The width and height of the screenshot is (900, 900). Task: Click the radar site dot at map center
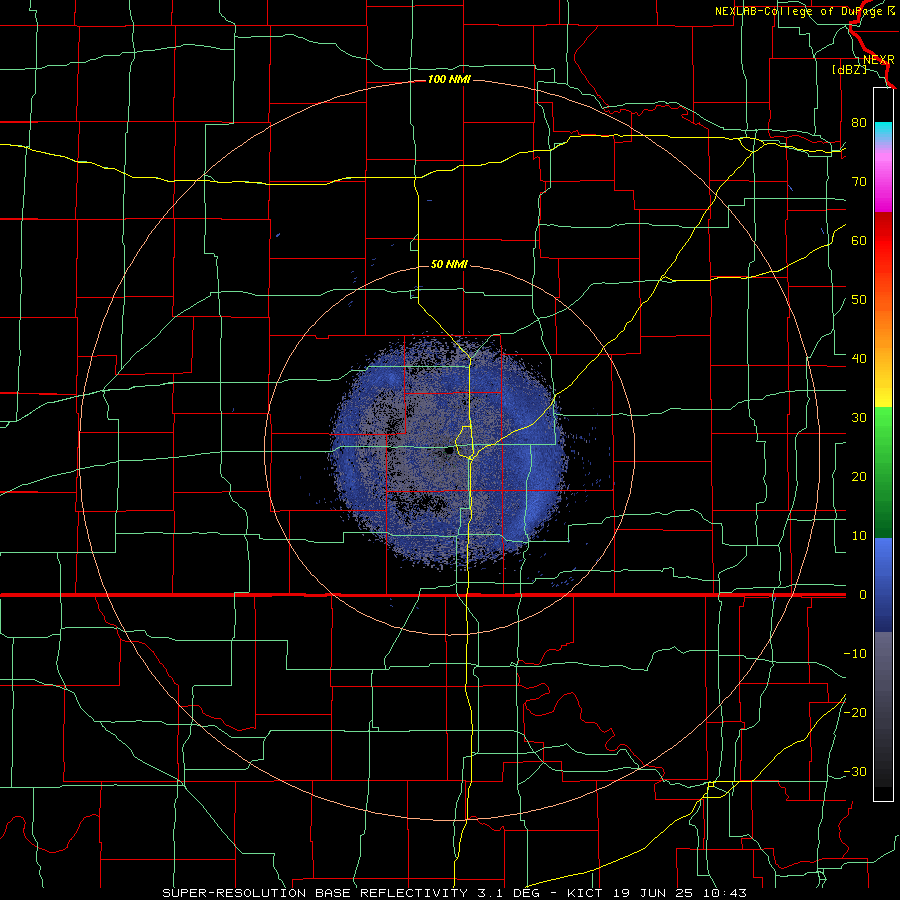449,452
